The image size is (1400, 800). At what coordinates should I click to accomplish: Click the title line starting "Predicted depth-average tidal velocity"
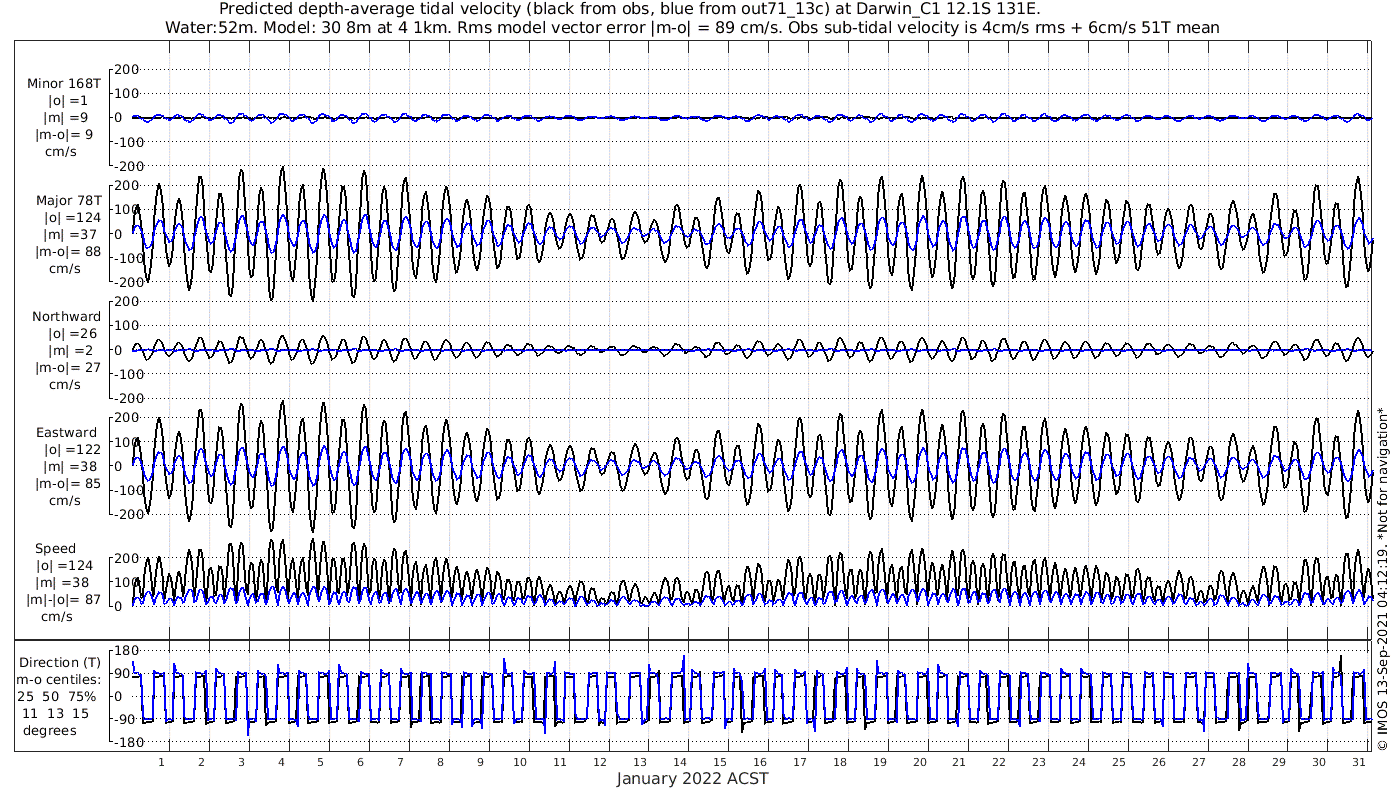tap(630, 10)
